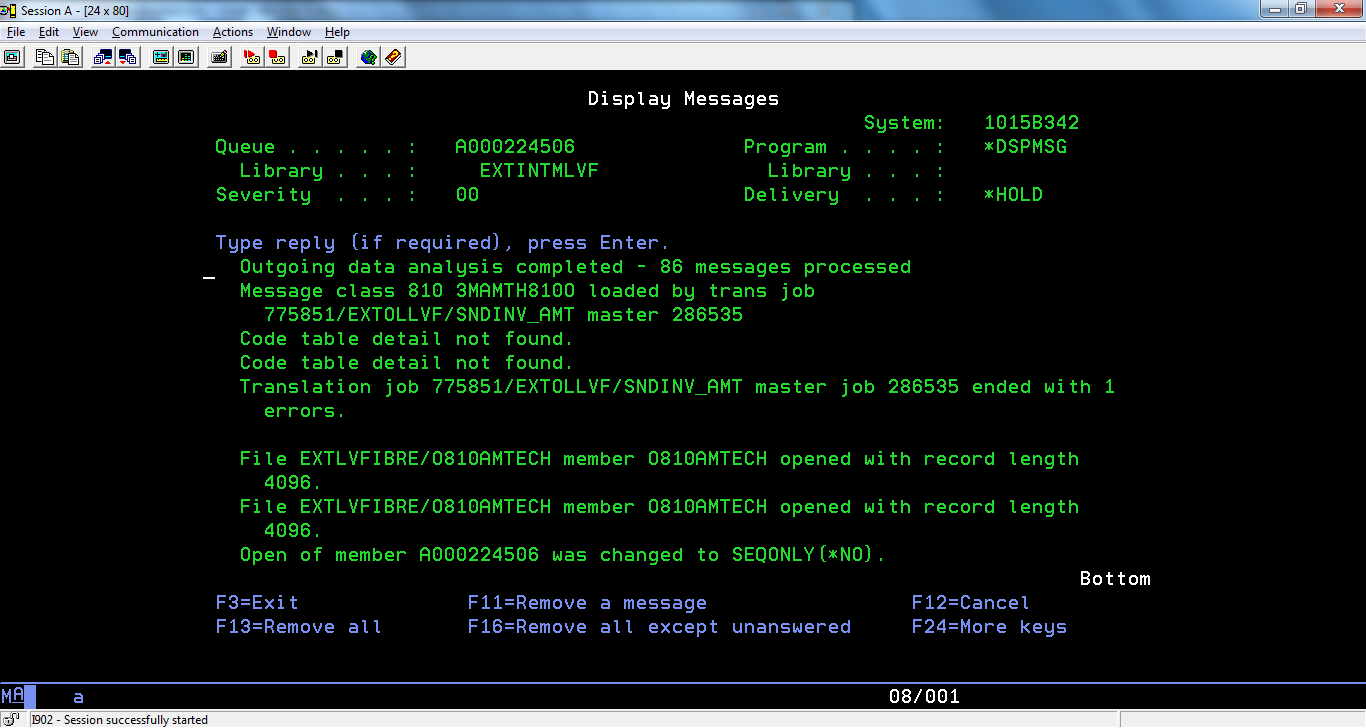Click the 'Session successfully started' status message
The image size is (1366, 728).
(x=120, y=719)
